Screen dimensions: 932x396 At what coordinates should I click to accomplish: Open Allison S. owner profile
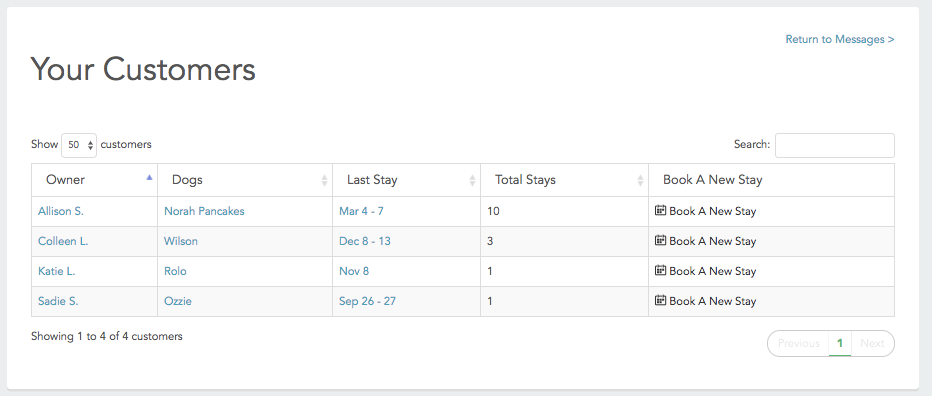point(61,211)
